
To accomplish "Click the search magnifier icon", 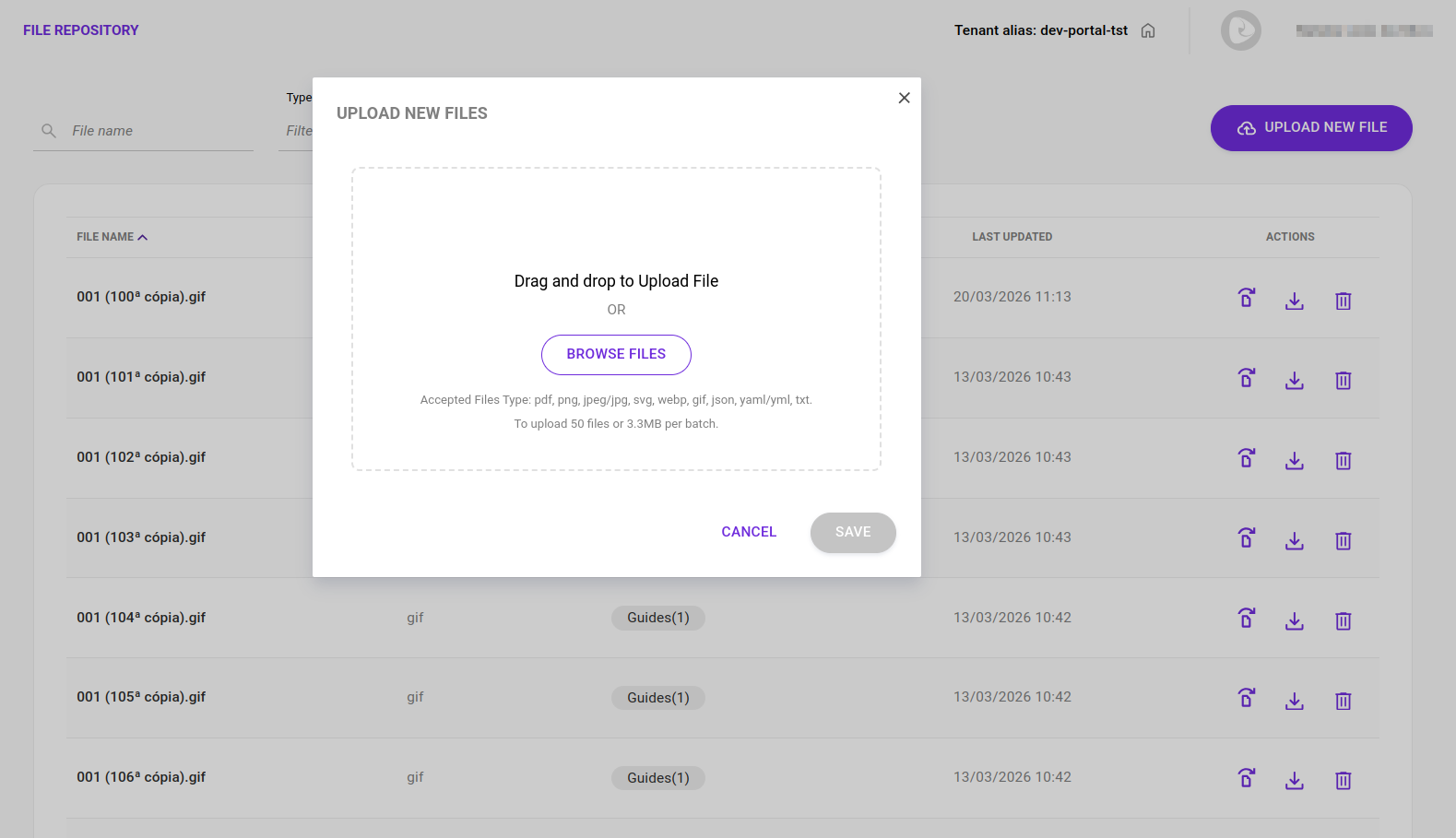I will click(x=49, y=131).
